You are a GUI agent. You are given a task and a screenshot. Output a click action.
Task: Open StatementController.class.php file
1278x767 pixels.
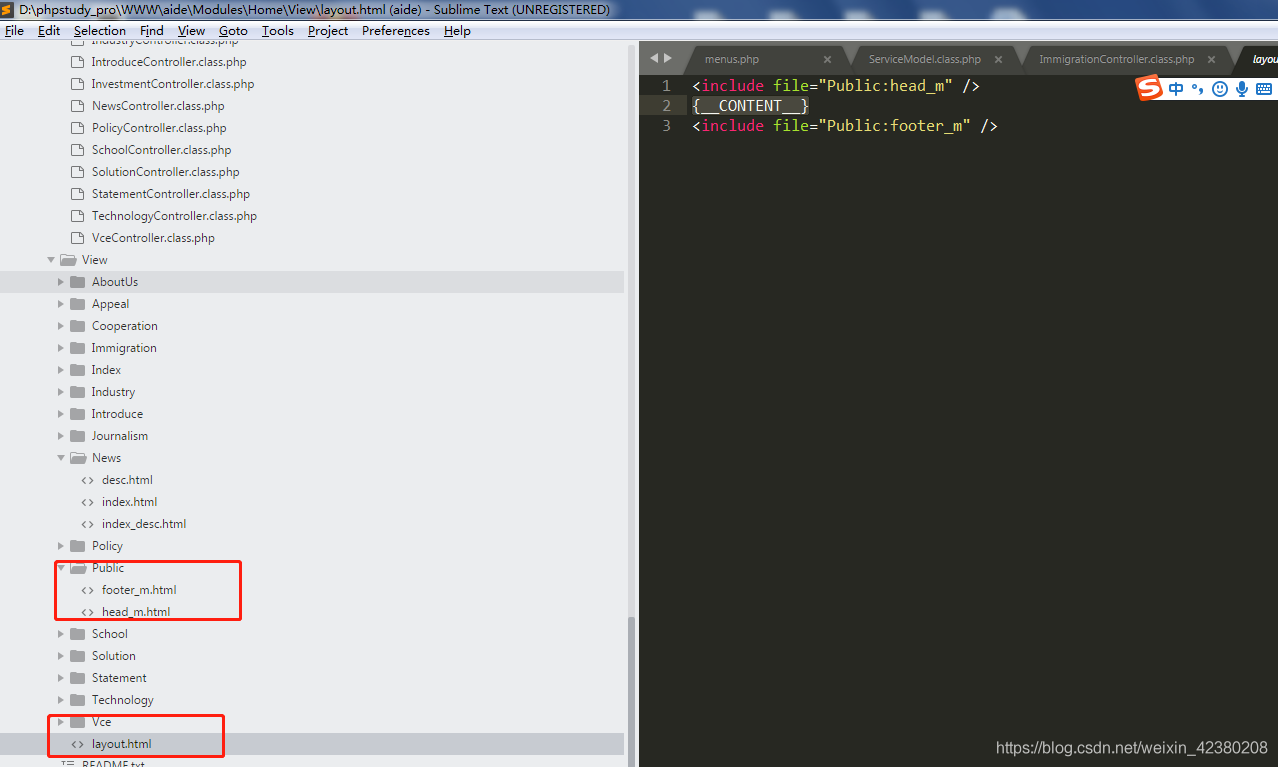tap(170, 194)
